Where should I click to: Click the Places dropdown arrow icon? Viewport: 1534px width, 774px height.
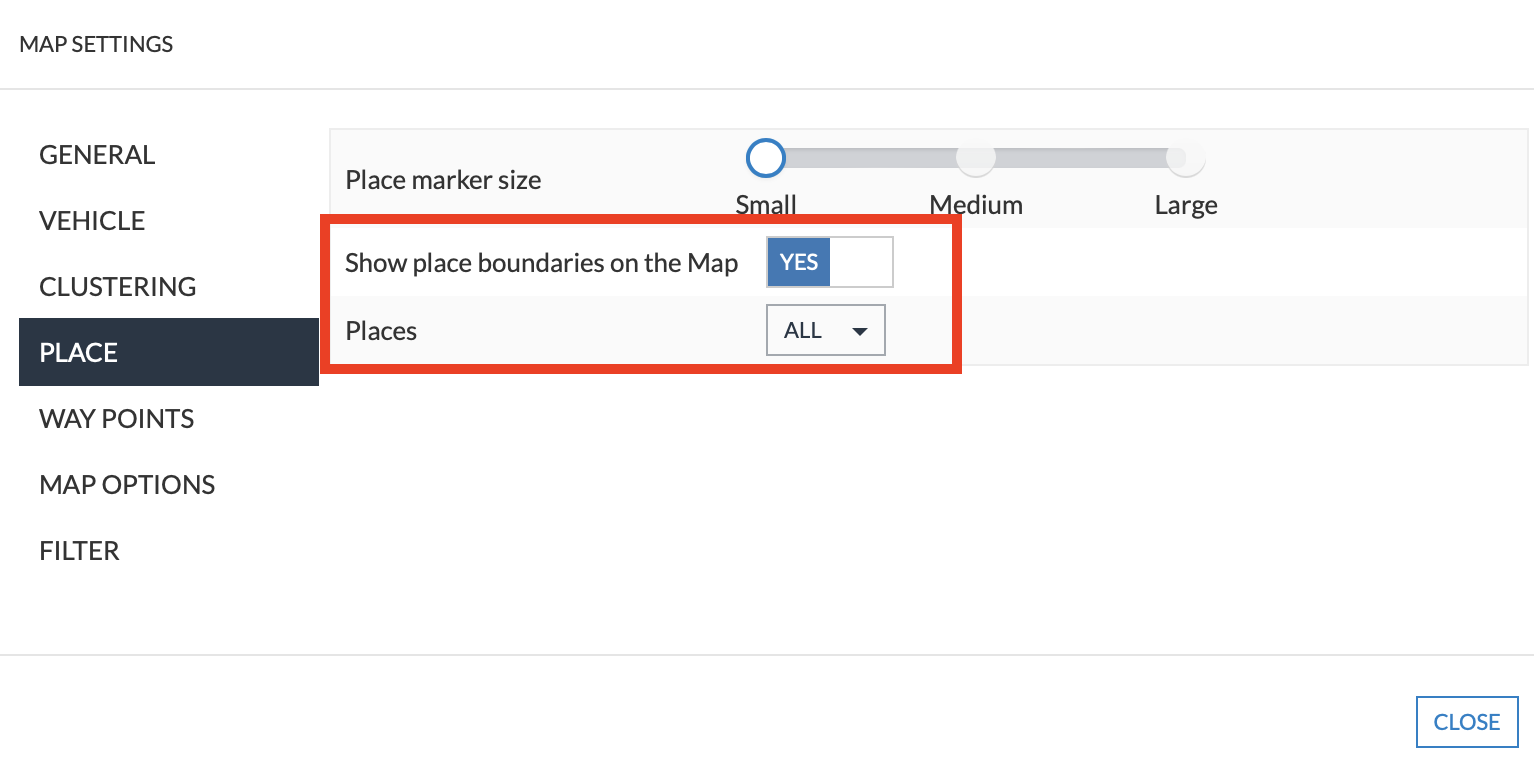pyautogui.click(x=859, y=332)
